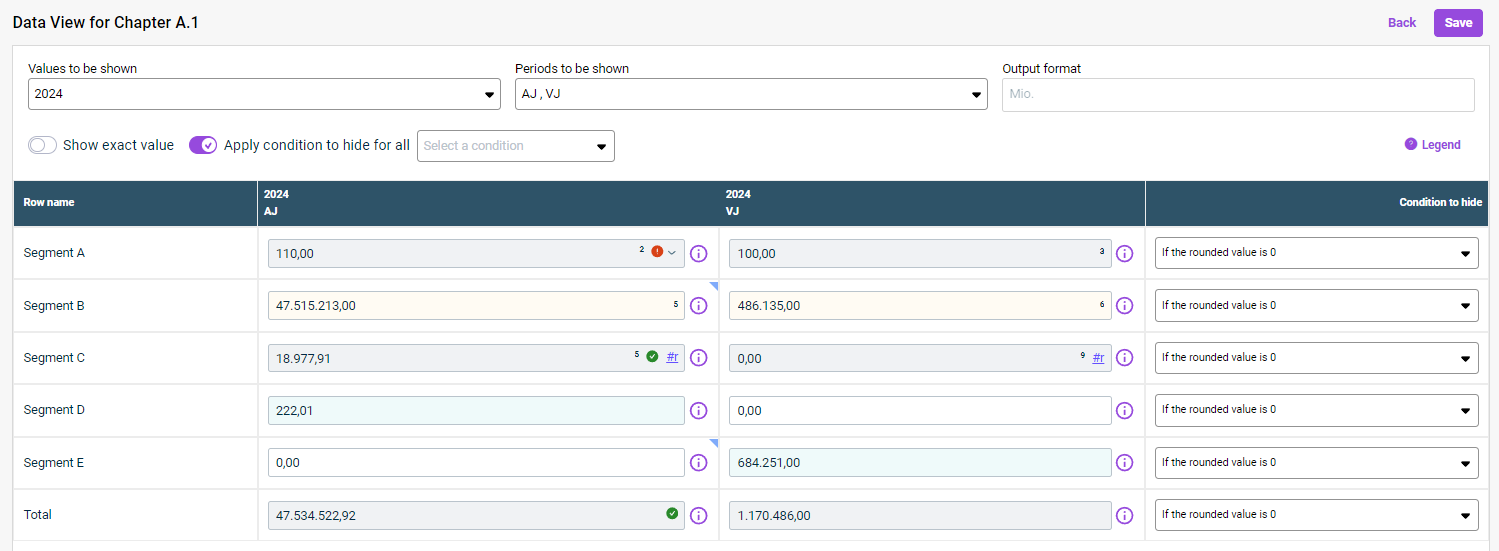The height and width of the screenshot is (551, 1499).
Task: Expand the chevron in Segment A AJ field
Action: (673, 252)
